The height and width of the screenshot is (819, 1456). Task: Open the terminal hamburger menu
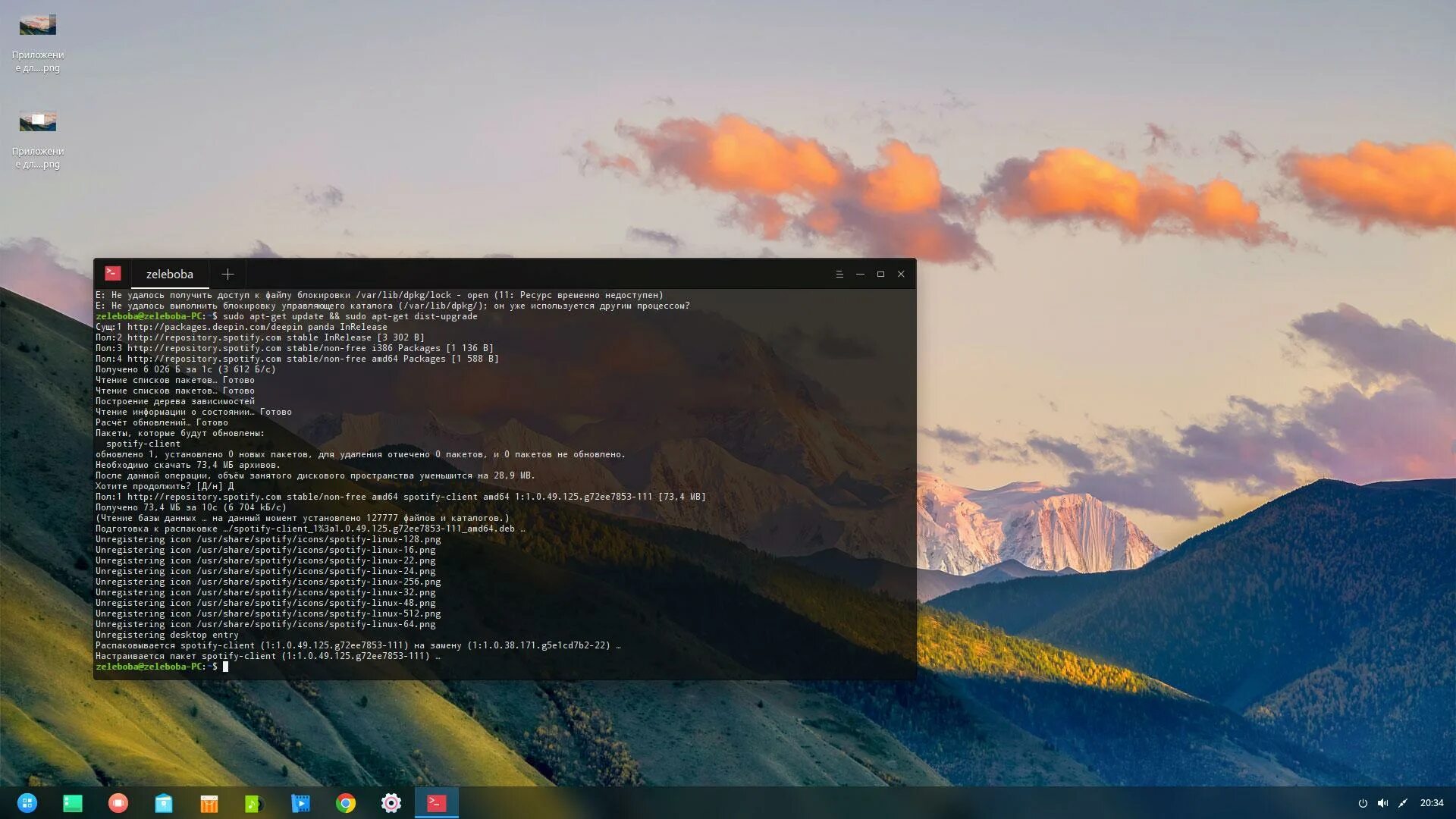pyautogui.click(x=839, y=275)
